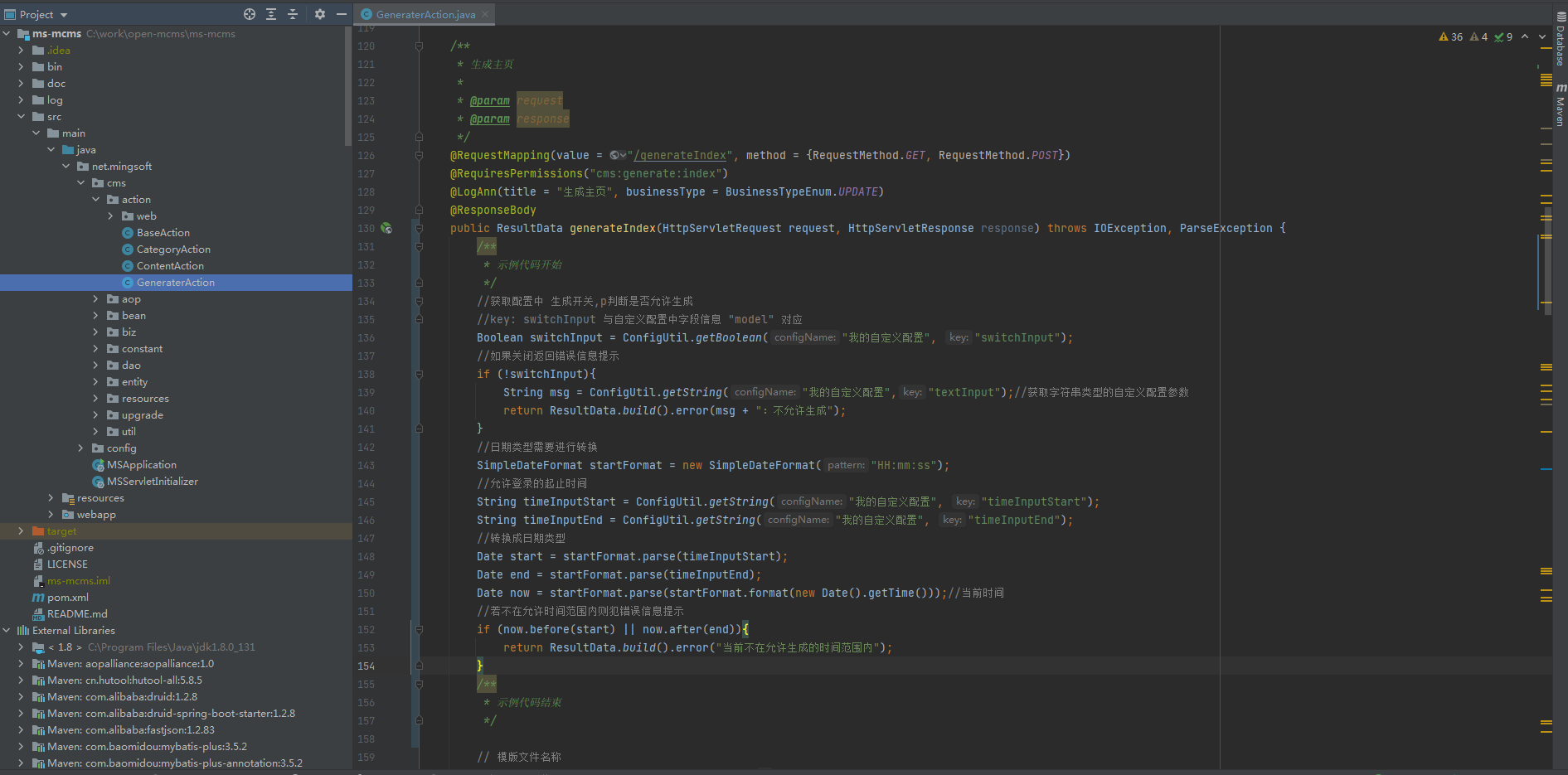
Task: Click the Select Opened File locate icon
Action: [x=250, y=14]
